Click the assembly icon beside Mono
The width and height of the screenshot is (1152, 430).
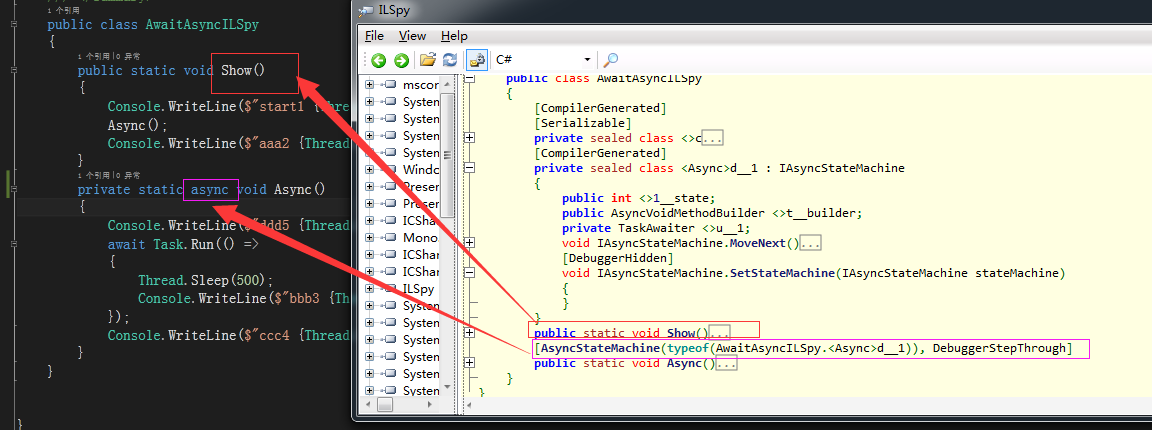(x=390, y=237)
